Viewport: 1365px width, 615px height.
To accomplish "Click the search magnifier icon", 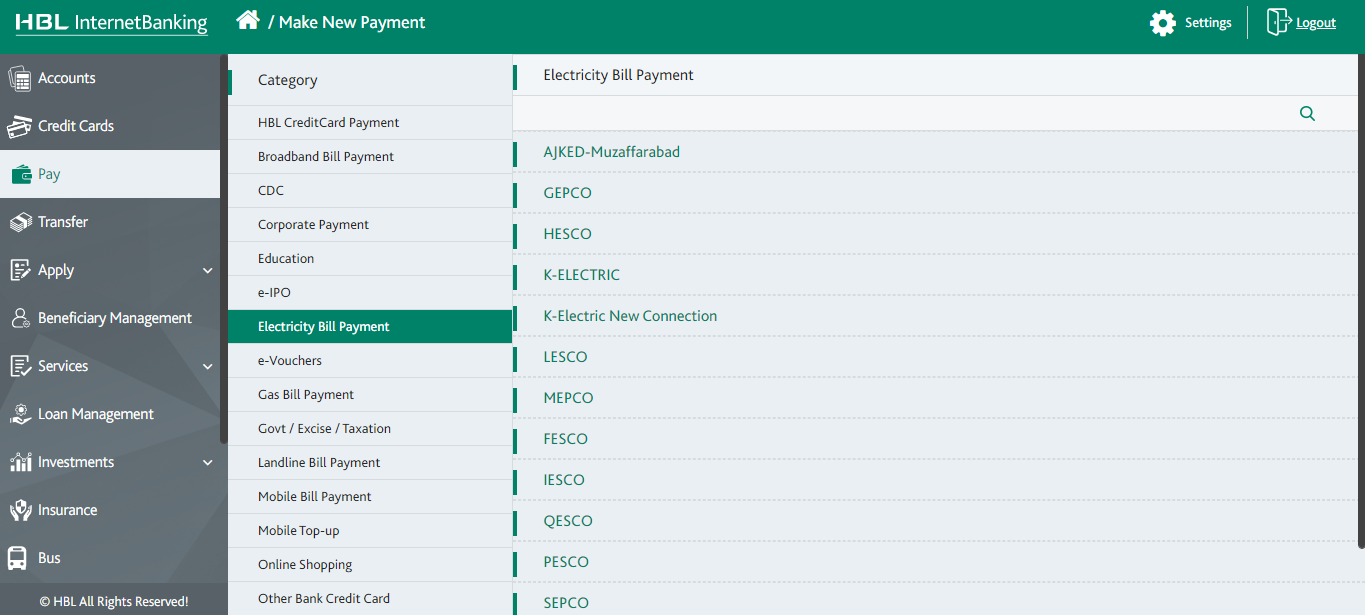I will (x=1307, y=114).
